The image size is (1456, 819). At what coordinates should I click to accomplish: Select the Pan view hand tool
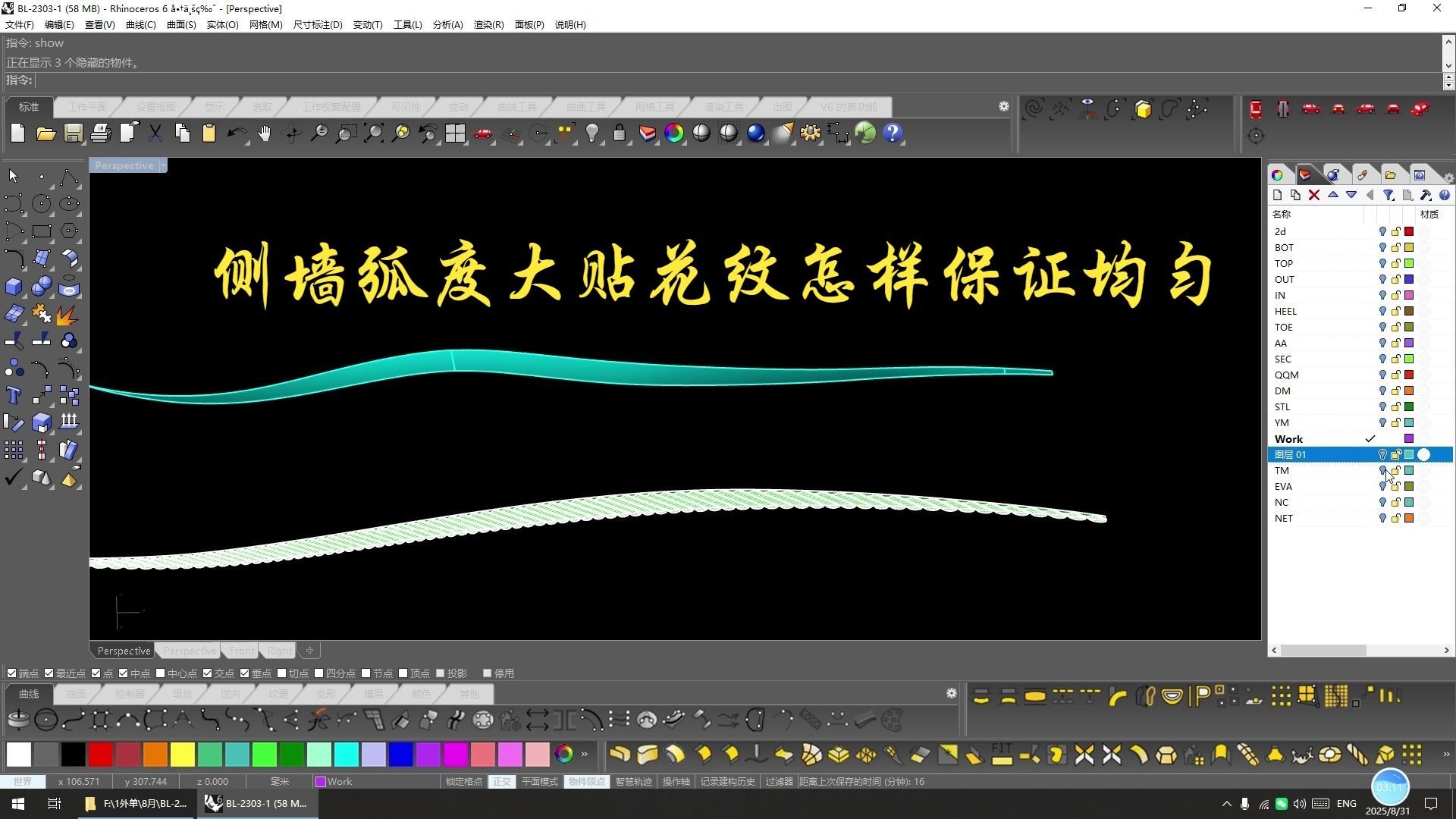tap(264, 133)
